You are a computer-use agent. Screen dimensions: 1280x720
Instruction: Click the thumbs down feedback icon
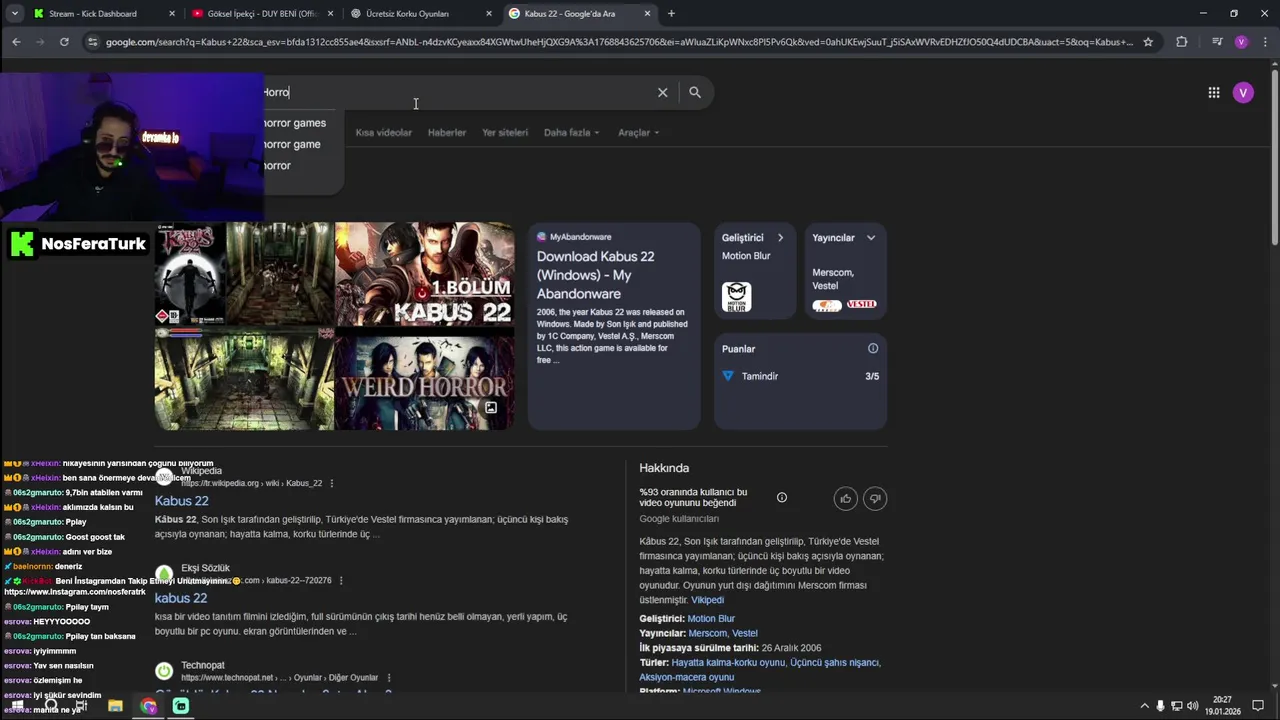click(x=875, y=498)
